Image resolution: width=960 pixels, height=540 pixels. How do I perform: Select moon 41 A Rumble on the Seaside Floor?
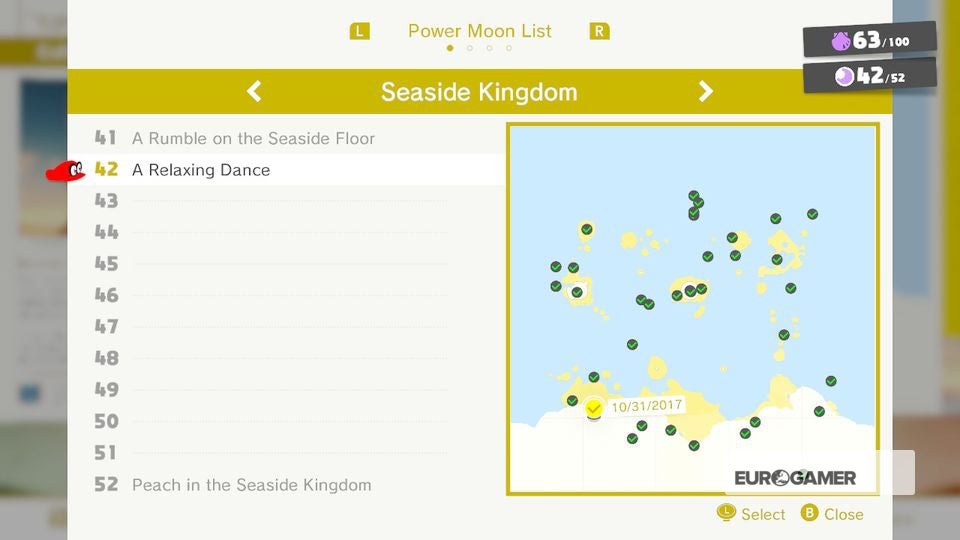click(x=287, y=138)
